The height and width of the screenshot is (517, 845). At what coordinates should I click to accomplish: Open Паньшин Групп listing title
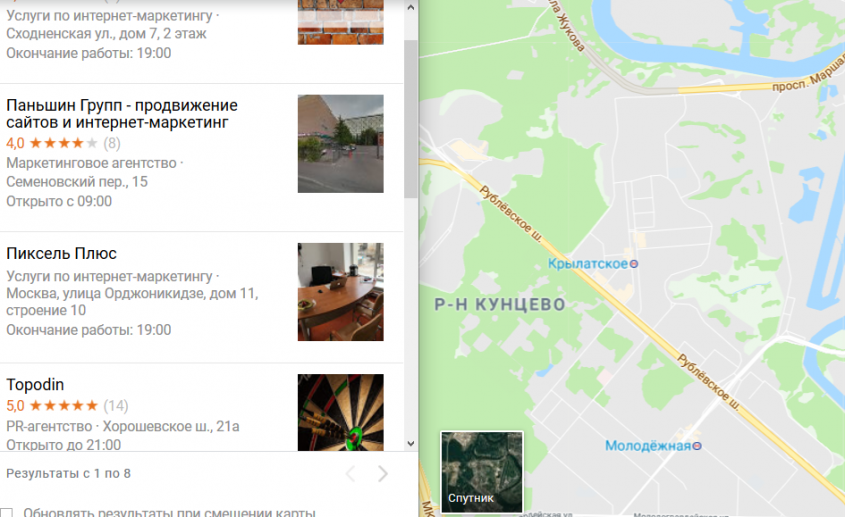click(x=122, y=114)
